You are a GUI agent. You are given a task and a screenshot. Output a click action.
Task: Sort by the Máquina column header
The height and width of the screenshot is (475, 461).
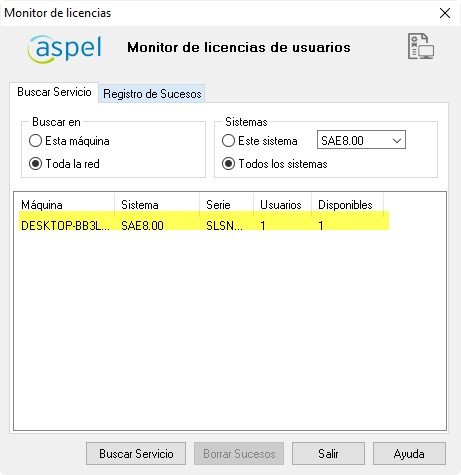tap(64, 204)
